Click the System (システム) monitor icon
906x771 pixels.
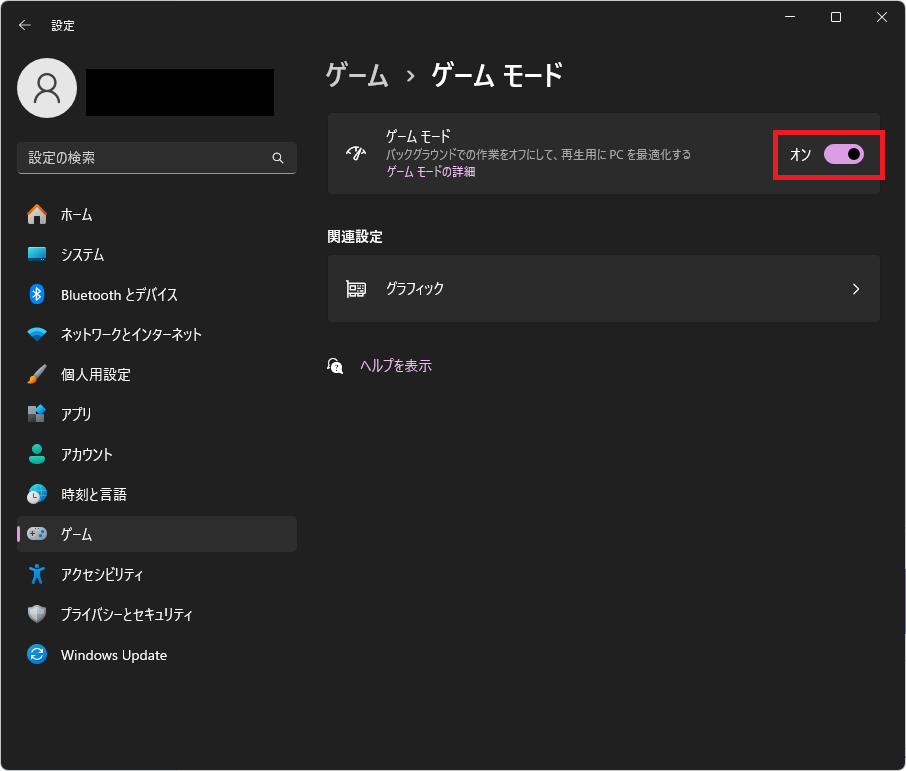click(37, 254)
